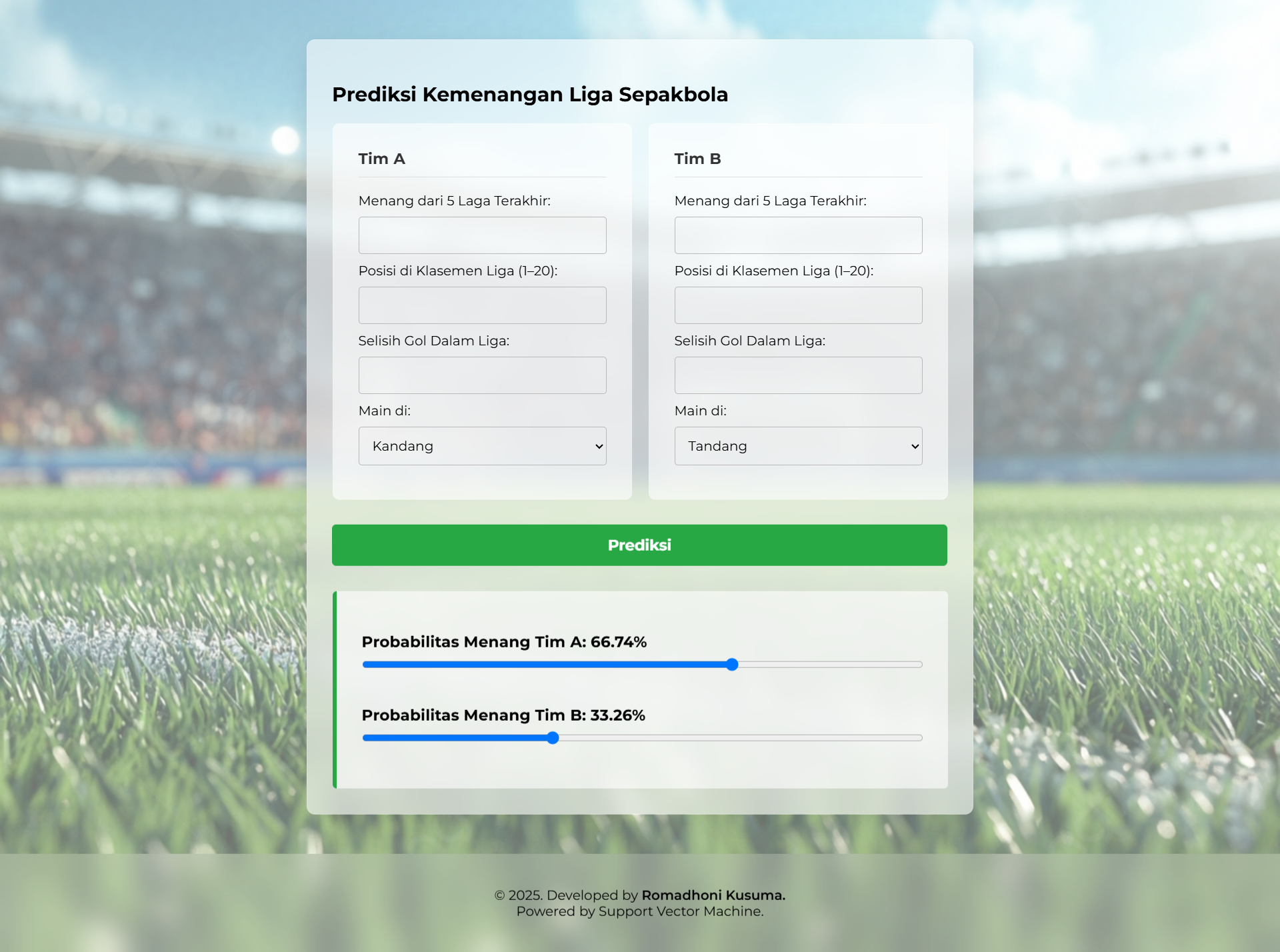The image size is (1280, 952).
Task: Click Tim B's Menang dari 5 Laga input
Action: tap(797, 235)
